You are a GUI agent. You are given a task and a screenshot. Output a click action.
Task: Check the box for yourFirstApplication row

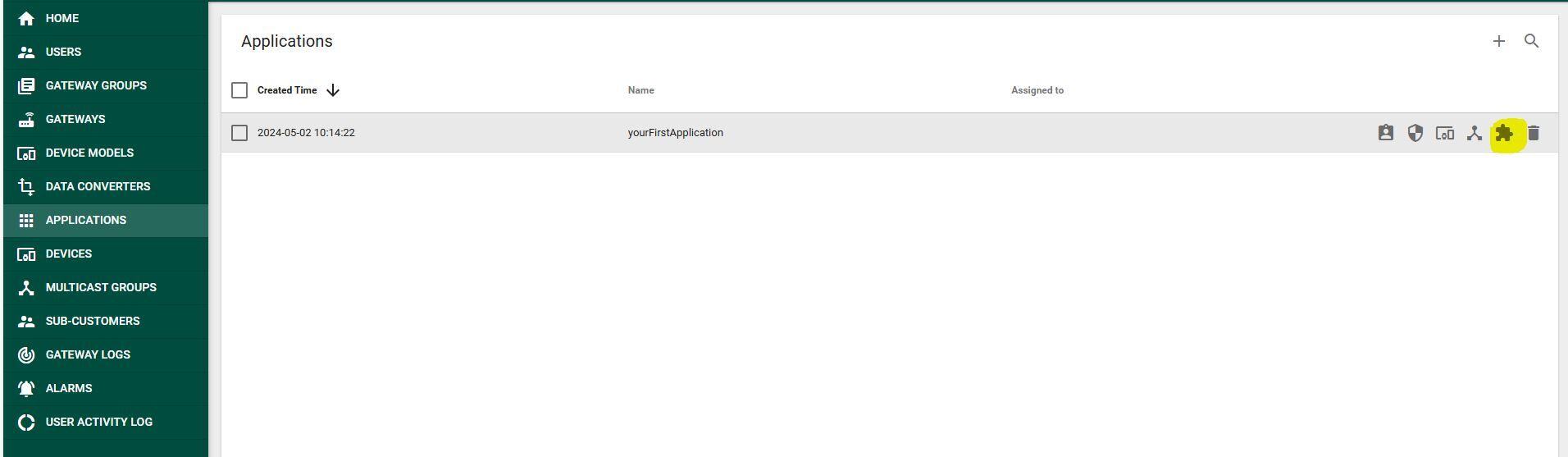[x=239, y=133]
